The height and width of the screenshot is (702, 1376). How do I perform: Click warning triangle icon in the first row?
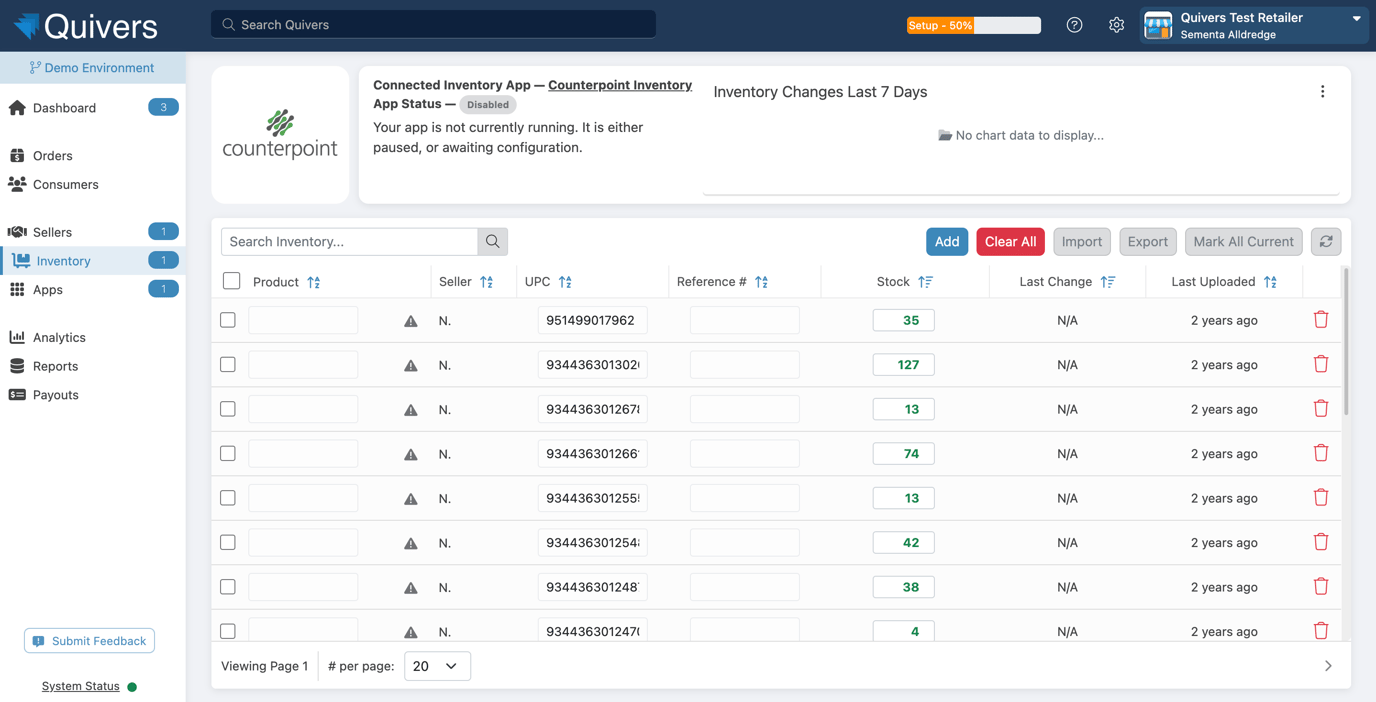click(411, 321)
